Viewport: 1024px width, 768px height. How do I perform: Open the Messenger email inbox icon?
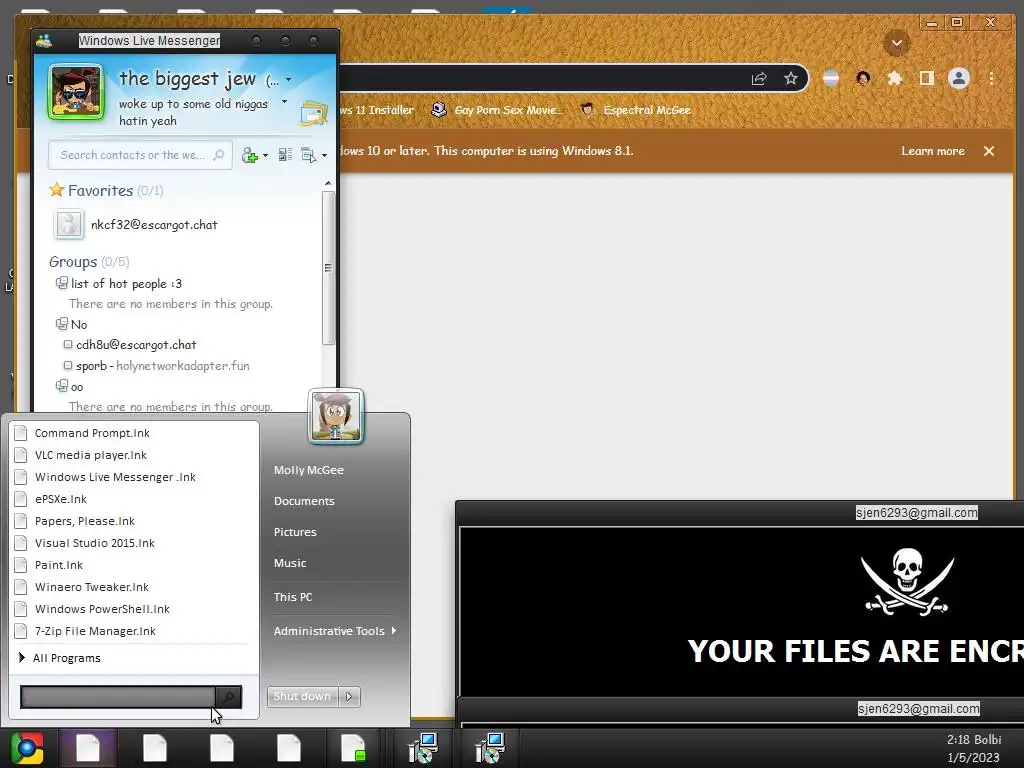coord(313,113)
